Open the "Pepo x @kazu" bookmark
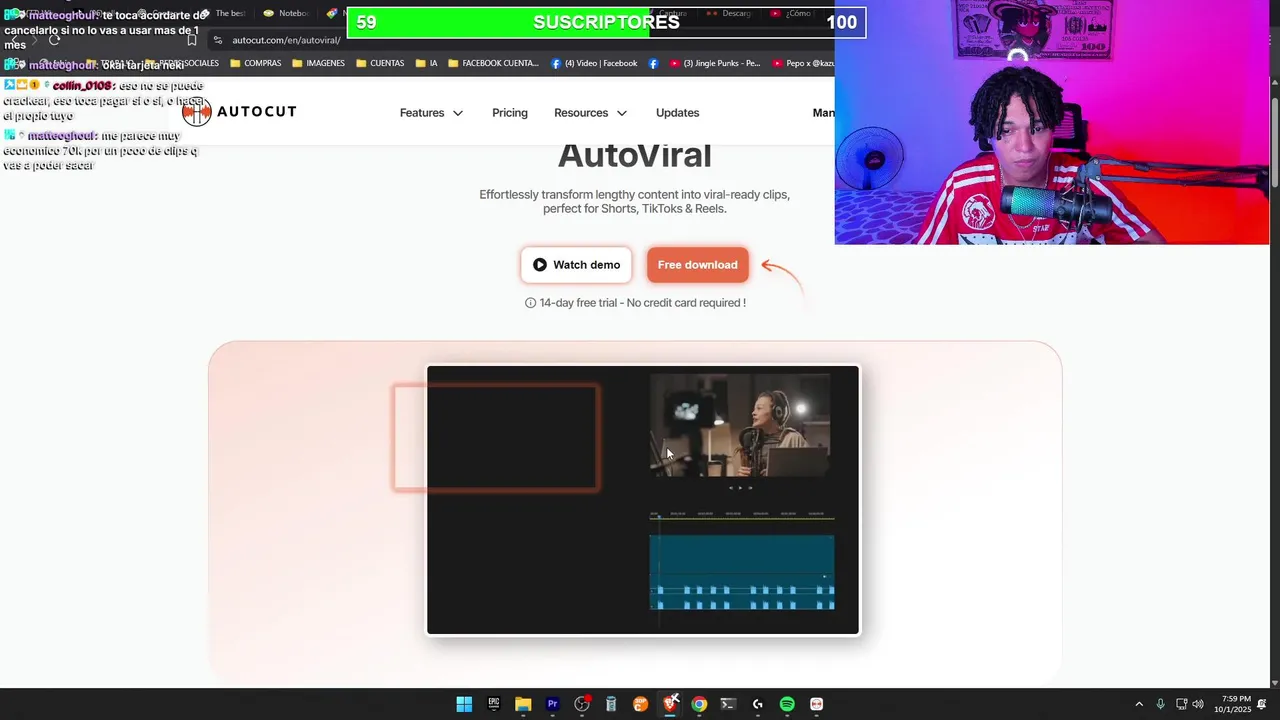1280x720 pixels. click(803, 63)
